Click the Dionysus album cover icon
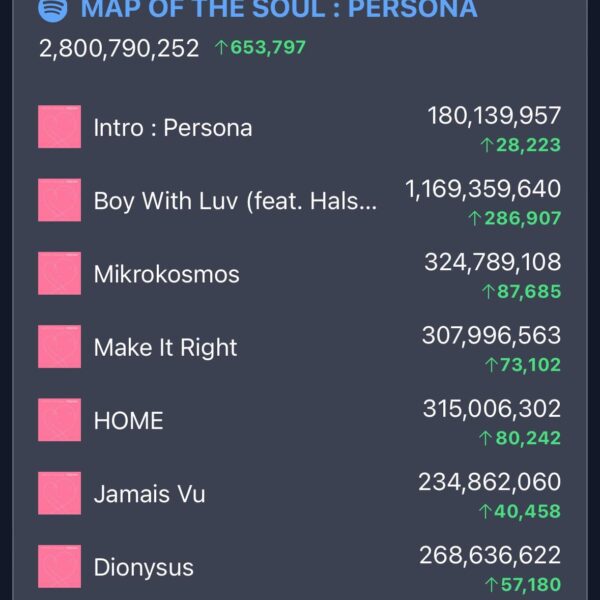Screen dimensions: 600x600 [x=59, y=566]
